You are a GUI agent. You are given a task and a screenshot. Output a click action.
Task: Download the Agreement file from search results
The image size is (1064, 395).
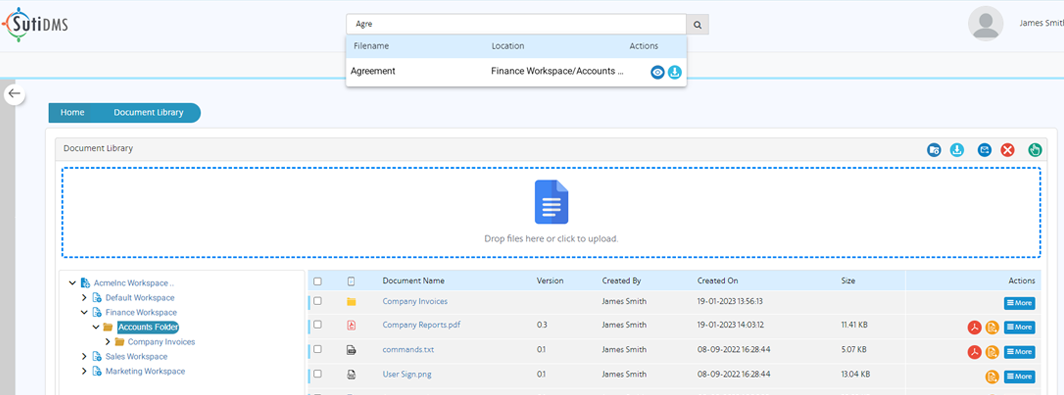pyautogui.click(x=674, y=72)
